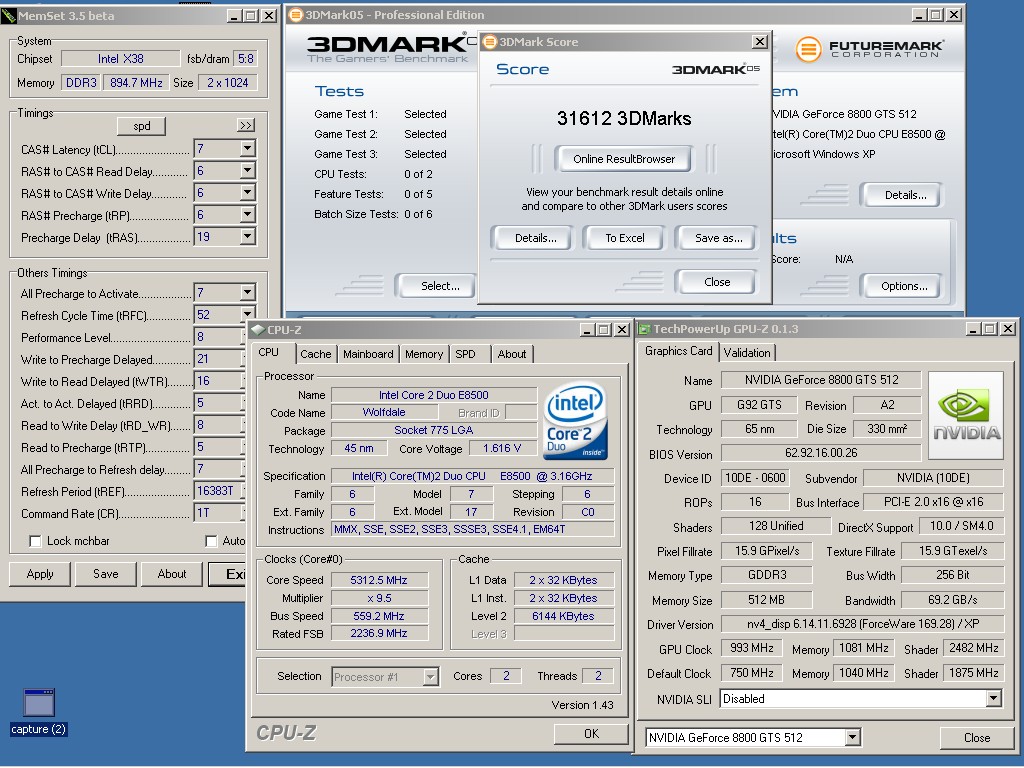Click the 31612 3DMarks score text
Screen dimensions: 1024x768
tap(624, 119)
